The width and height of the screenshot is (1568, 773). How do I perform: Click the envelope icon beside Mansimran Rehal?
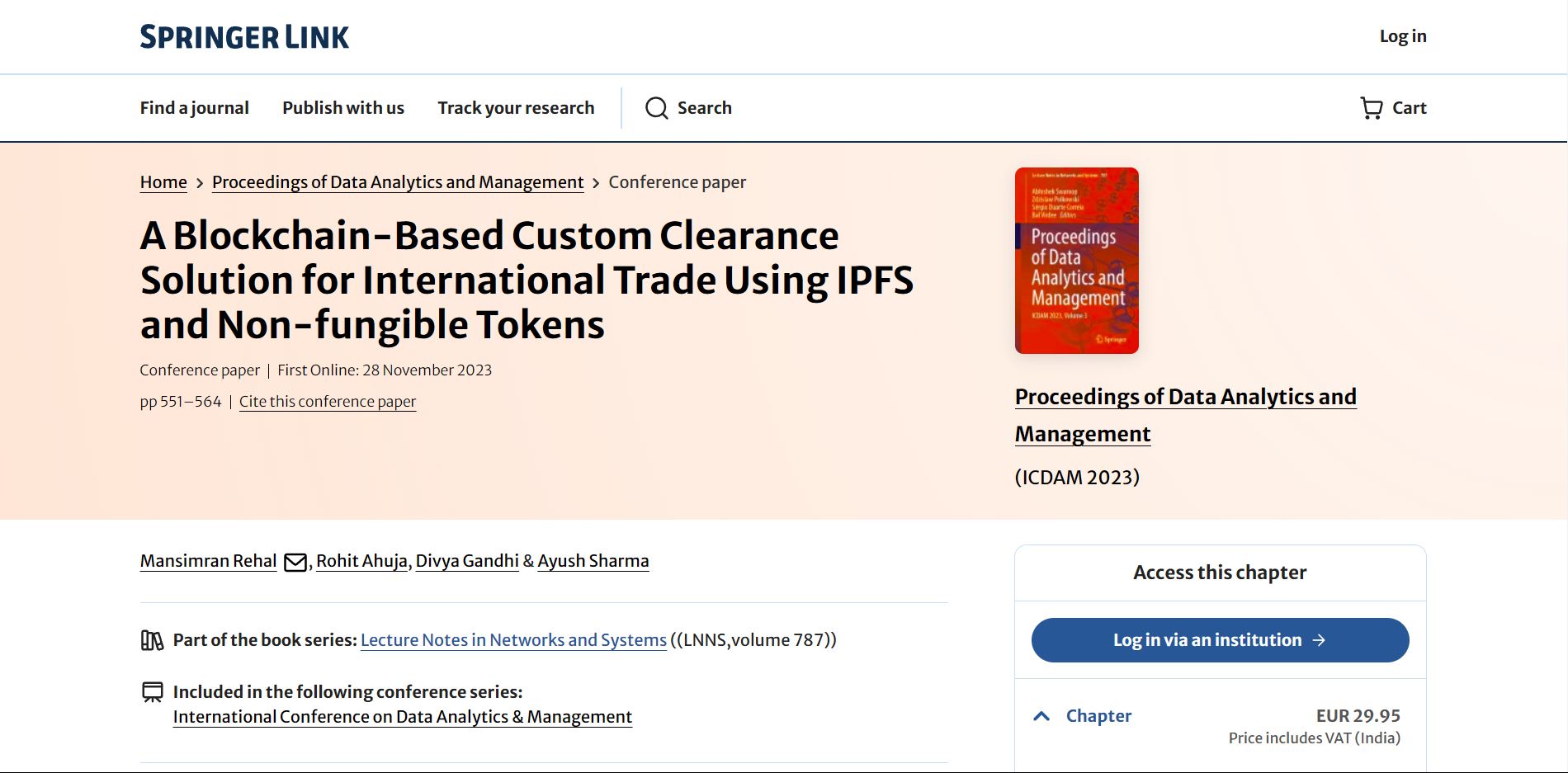(295, 563)
